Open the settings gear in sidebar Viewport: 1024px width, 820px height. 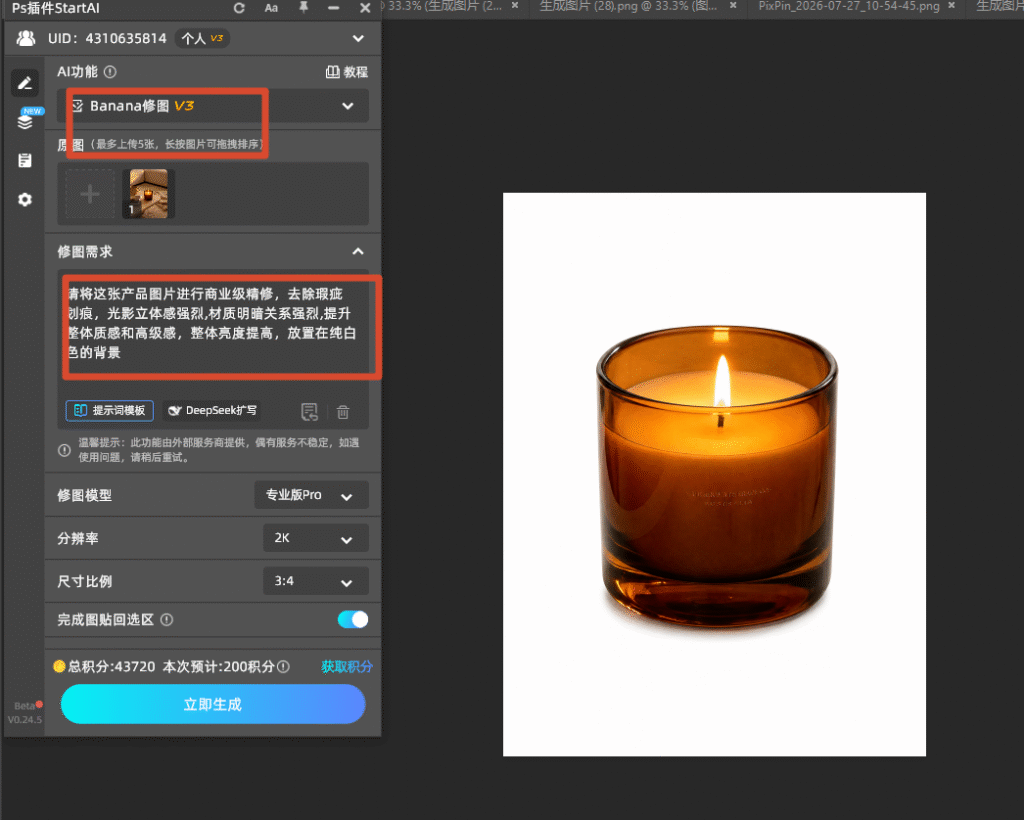[25, 200]
